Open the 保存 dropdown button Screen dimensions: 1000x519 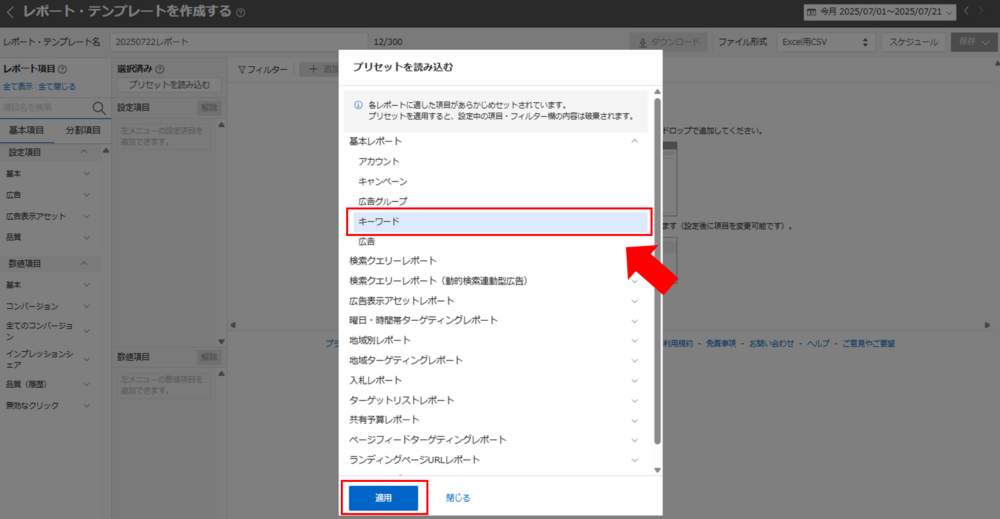tap(974, 42)
